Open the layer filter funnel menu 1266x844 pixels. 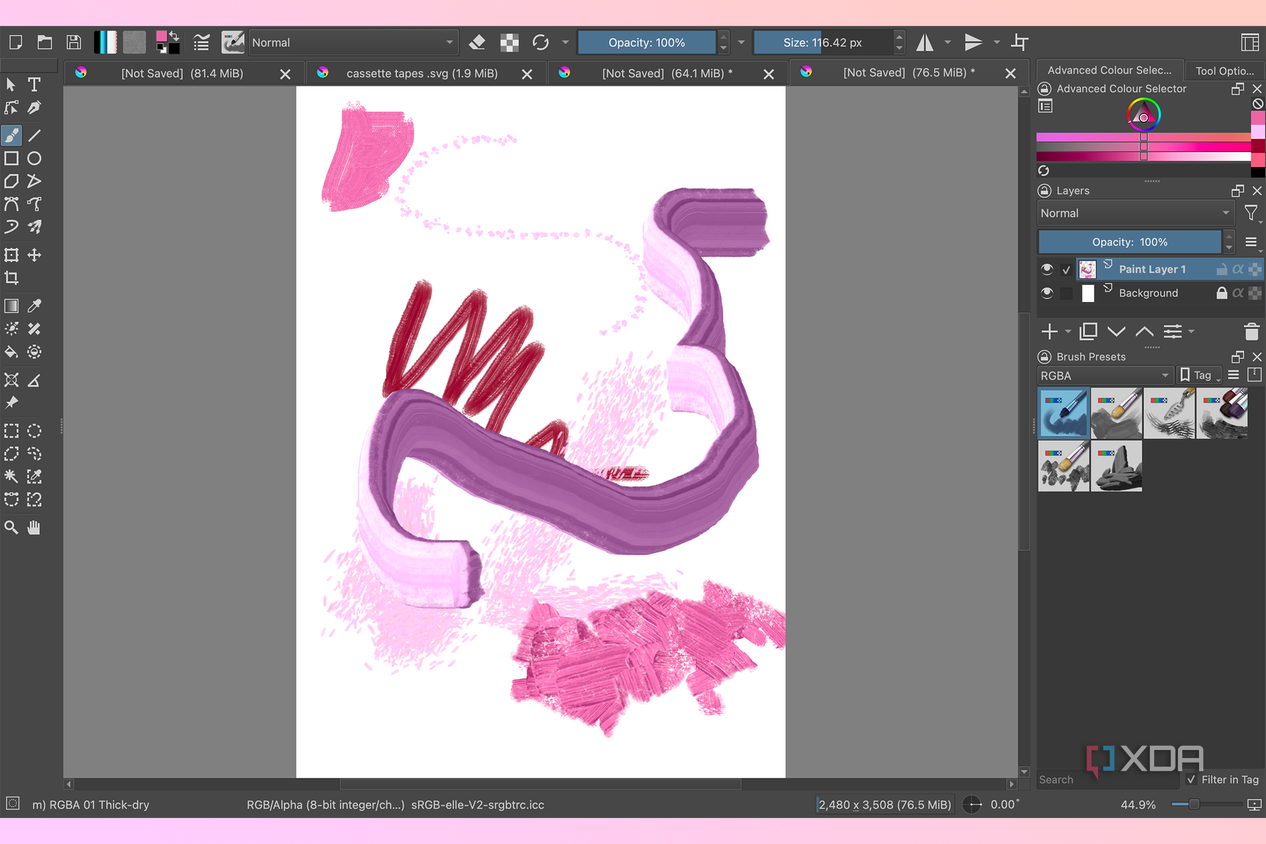pos(1251,213)
